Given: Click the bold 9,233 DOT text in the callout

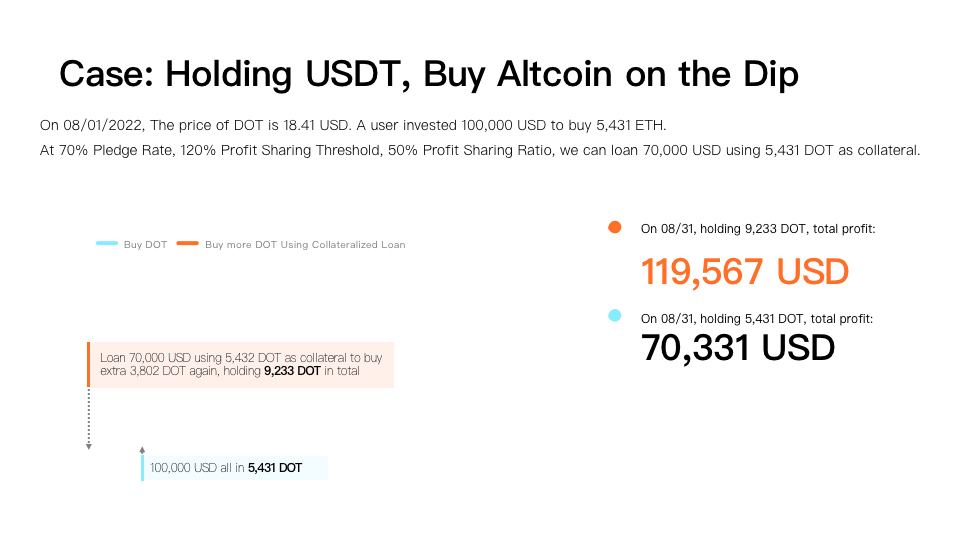Looking at the screenshot, I should coord(292,371).
